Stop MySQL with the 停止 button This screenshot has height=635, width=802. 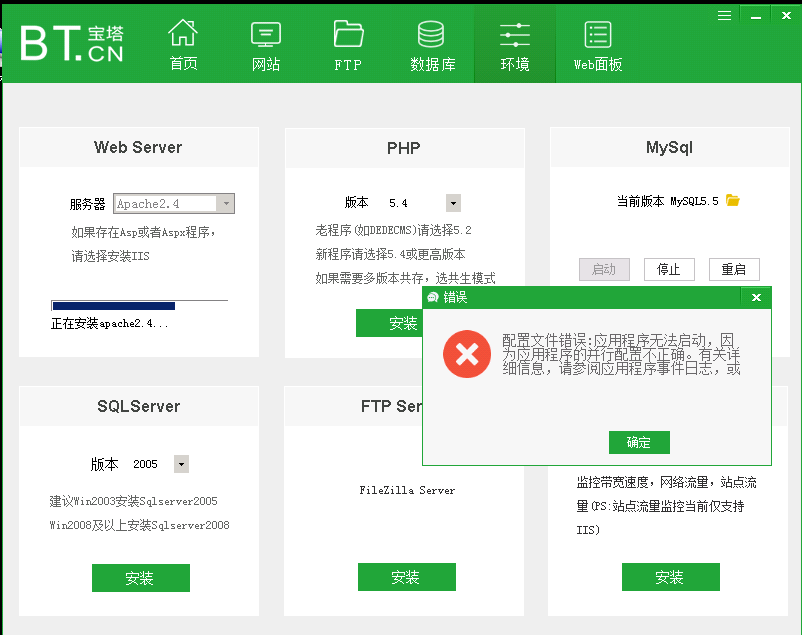tap(669, 269)
